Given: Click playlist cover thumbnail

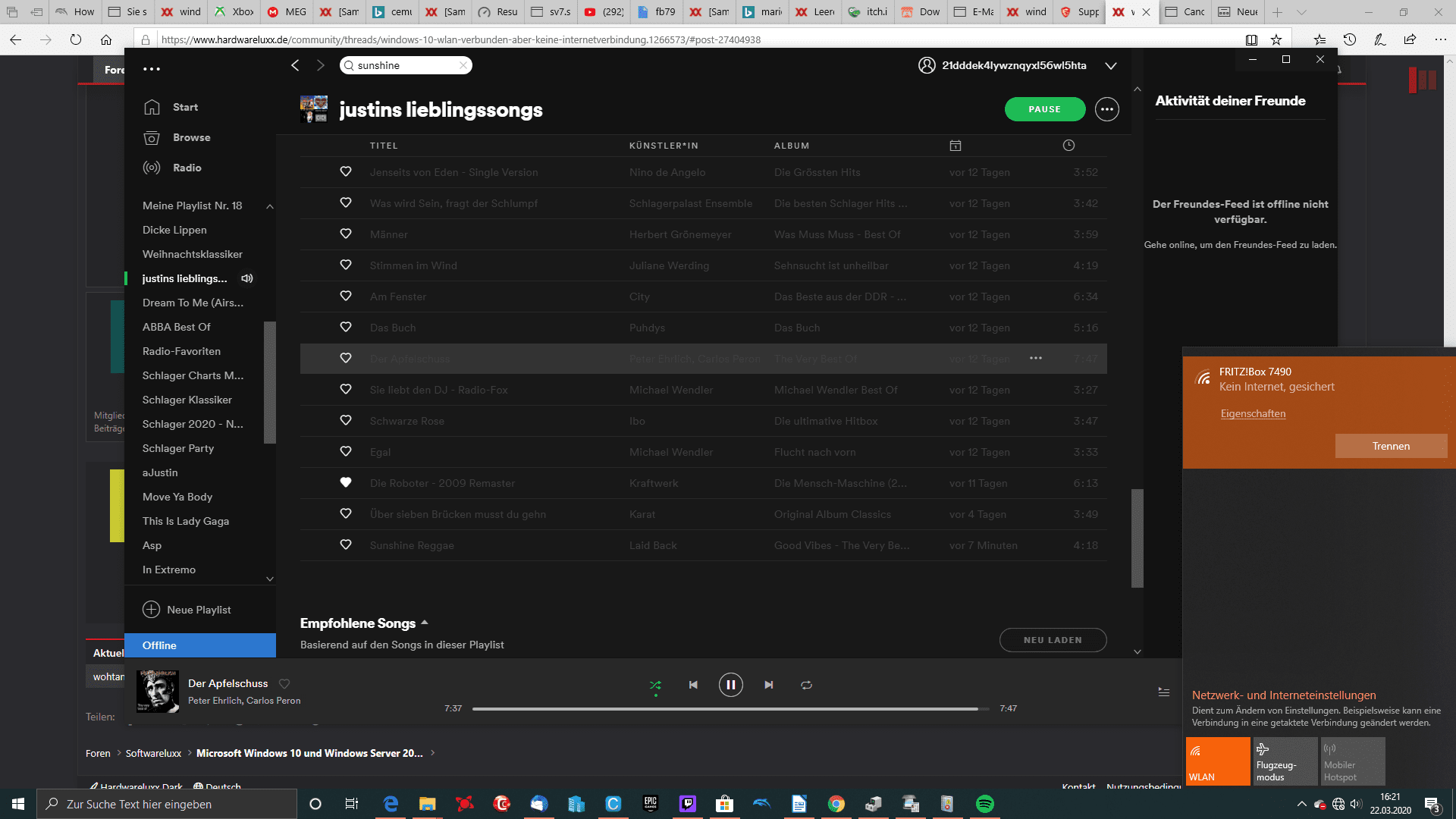Looking at the screenshot, I should tap(314, 109).
